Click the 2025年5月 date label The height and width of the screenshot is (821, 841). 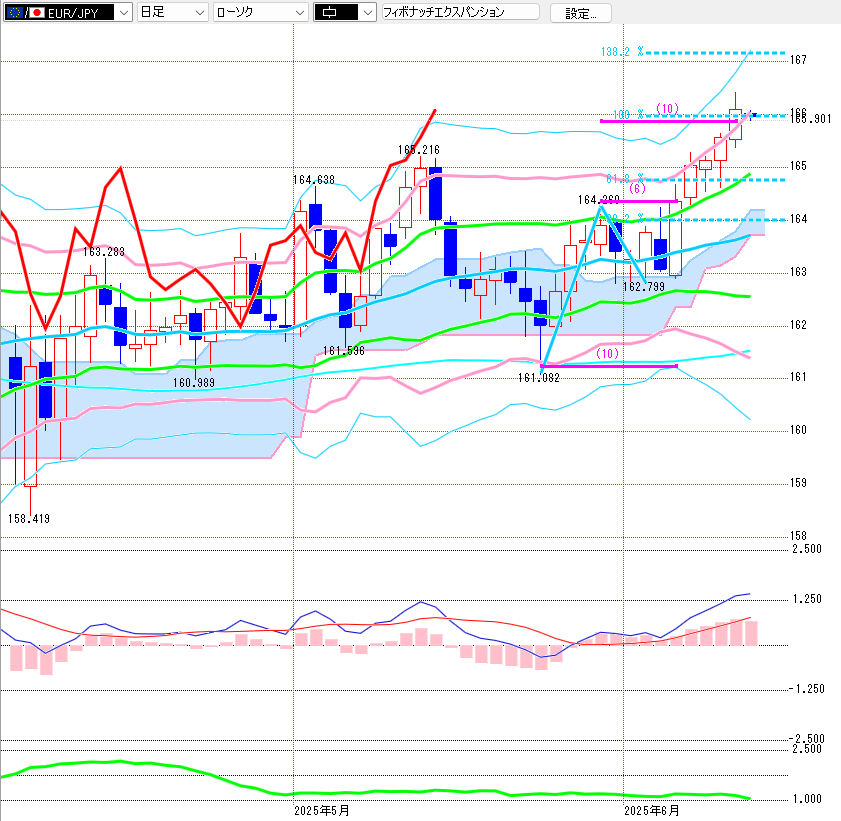coord(322,810)
